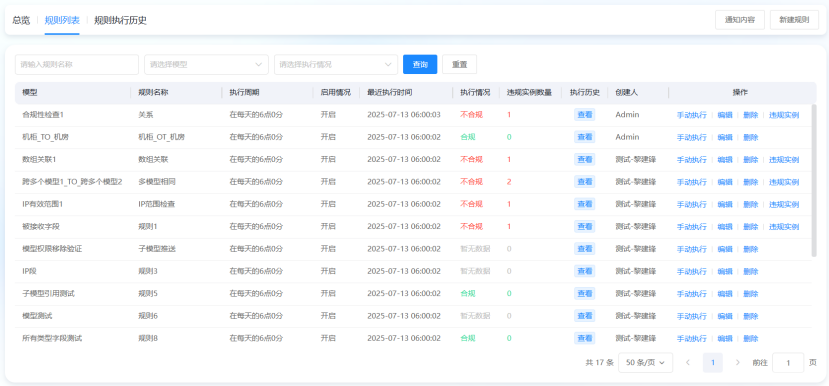Viewport: 829px width, 386px height.
Task: Click the 违规实例数量 column header
Action: pyautogui.click(x=529, y=93)
